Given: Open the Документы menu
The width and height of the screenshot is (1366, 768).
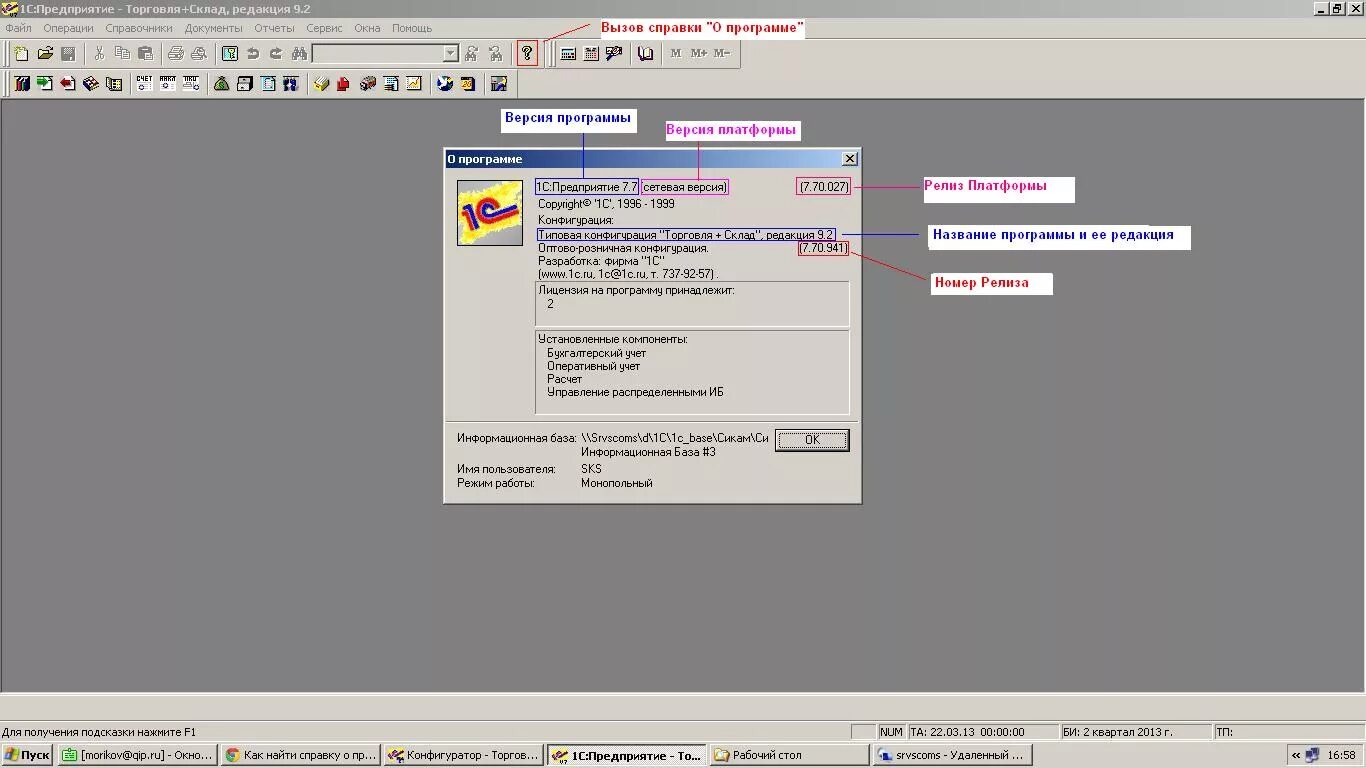Looking at the screenshot, I should [x=213, y=28].
